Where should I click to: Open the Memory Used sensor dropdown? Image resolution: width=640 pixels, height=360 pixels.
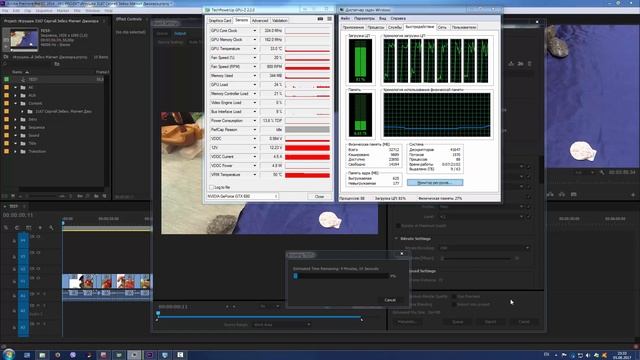(255, 76)
